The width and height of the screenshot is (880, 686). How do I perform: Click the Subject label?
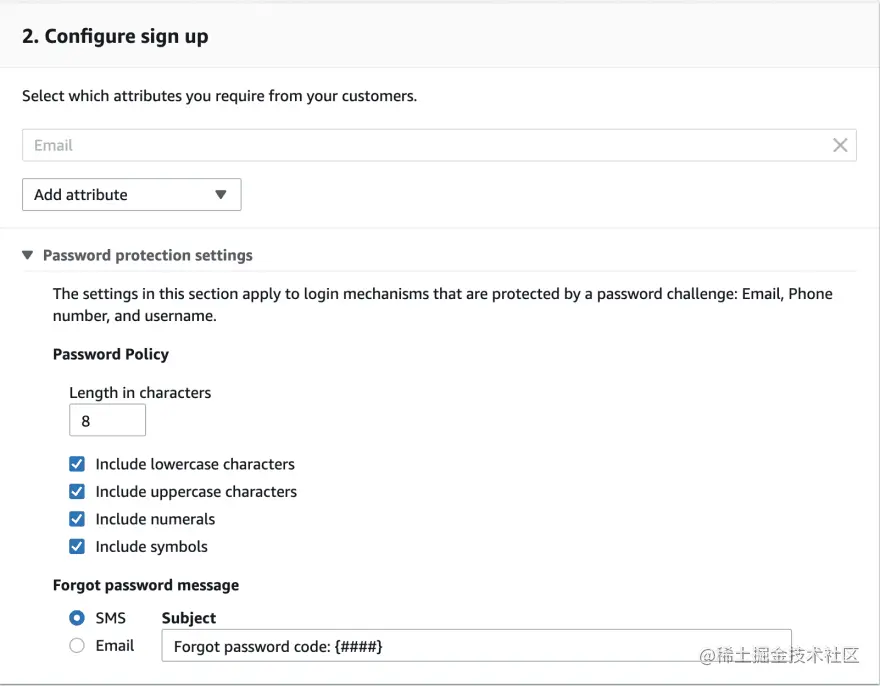[x=189, y=618]
